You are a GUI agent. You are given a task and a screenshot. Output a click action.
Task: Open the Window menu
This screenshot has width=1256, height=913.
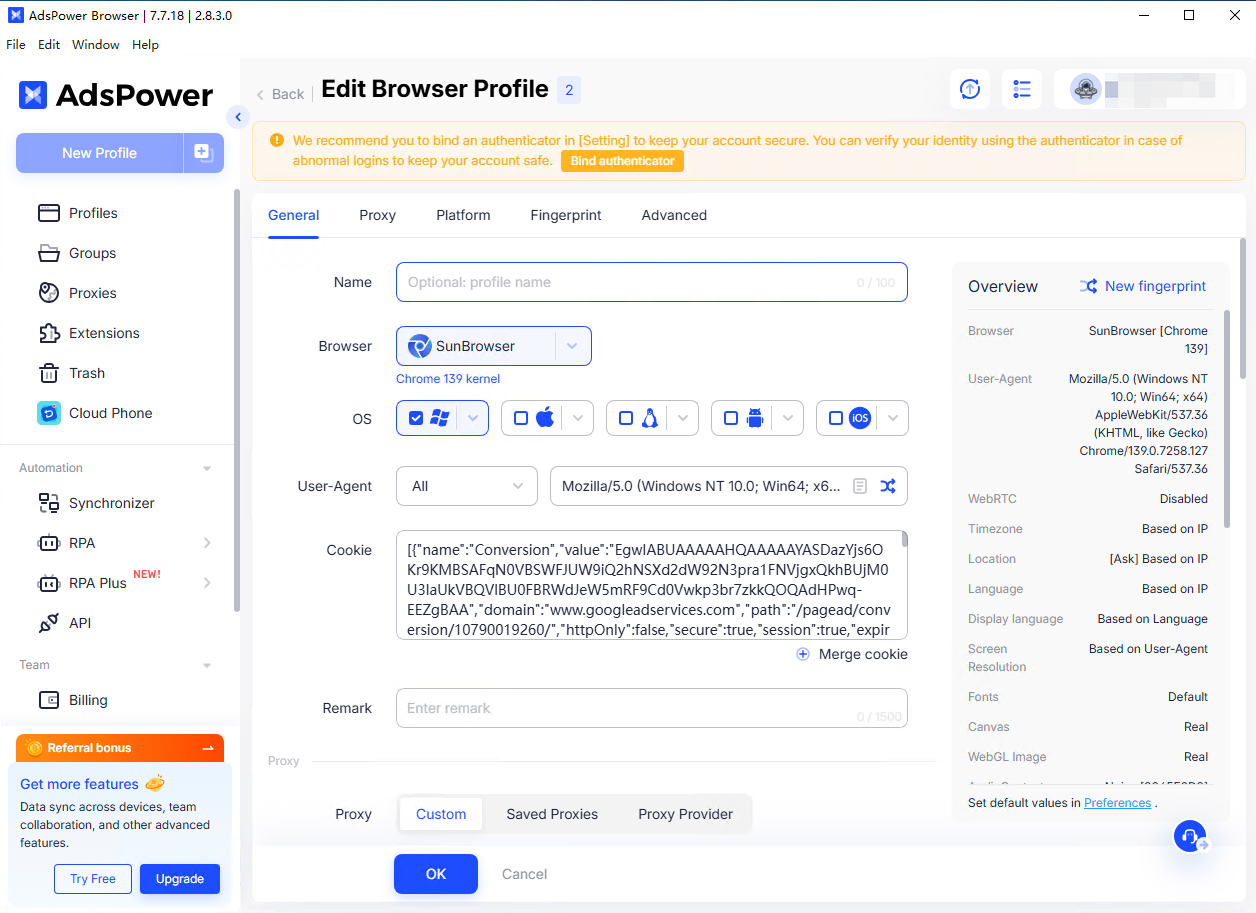96,45
